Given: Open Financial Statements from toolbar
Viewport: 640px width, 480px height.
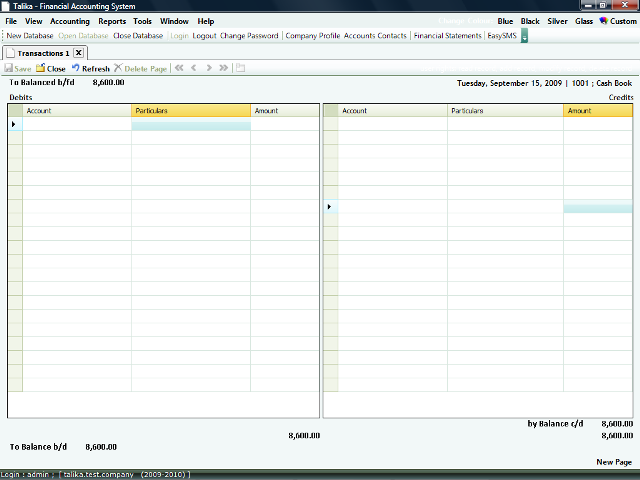Looking at the screenshot, I should 447,36.
